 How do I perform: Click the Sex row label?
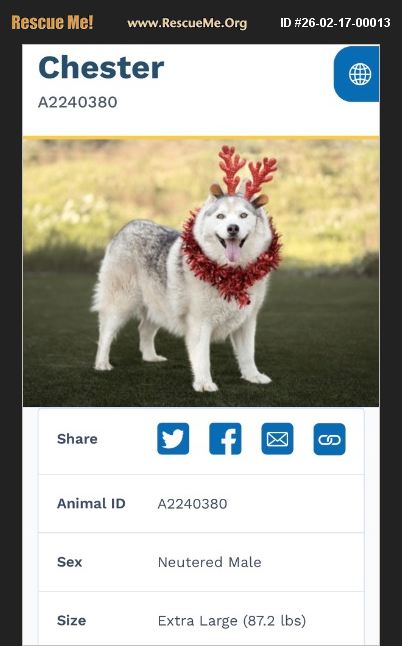[x=70, y=562]
